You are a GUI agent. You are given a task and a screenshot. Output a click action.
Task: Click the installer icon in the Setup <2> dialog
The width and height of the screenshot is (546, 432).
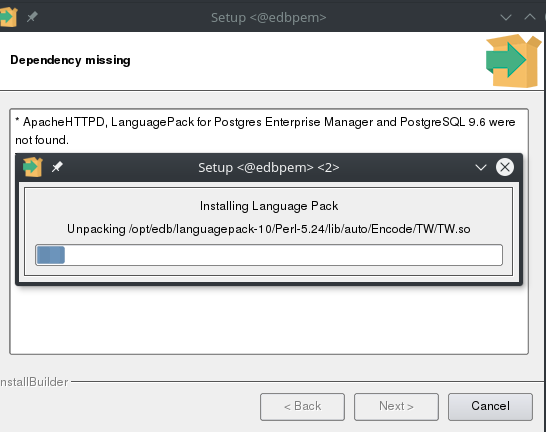point(32,167)
